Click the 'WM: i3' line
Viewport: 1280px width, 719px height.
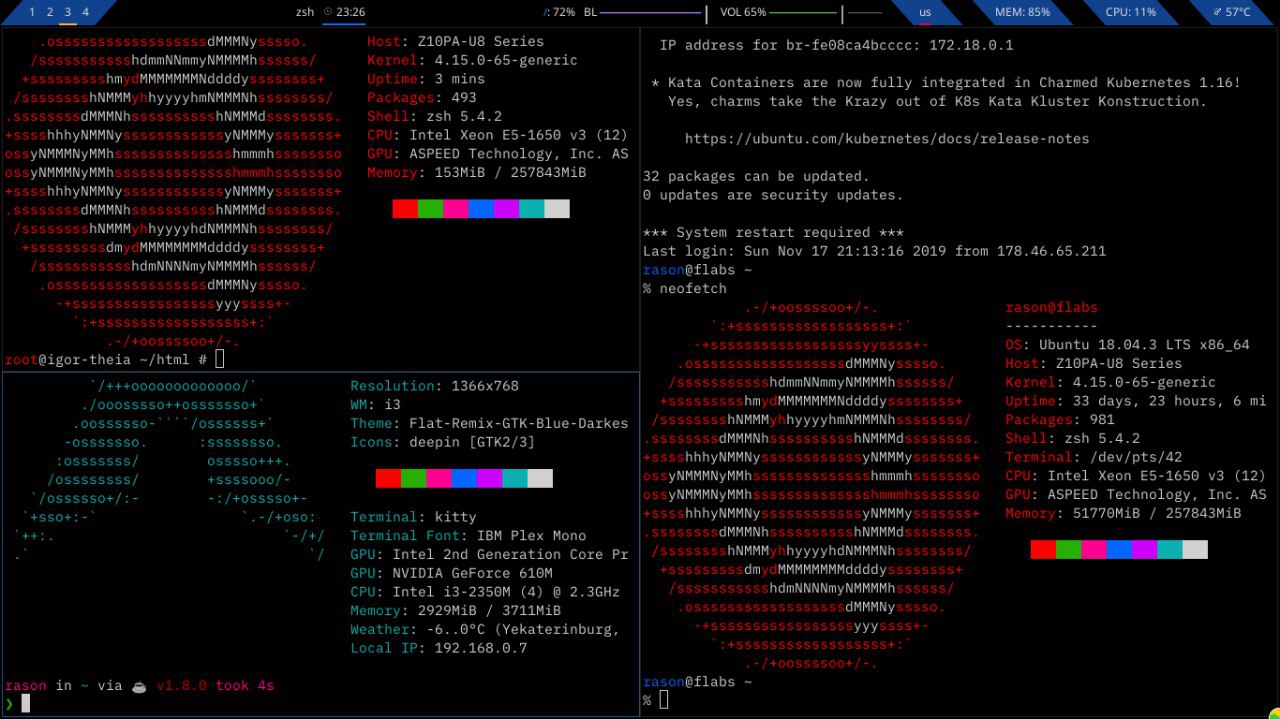(375, 405)
